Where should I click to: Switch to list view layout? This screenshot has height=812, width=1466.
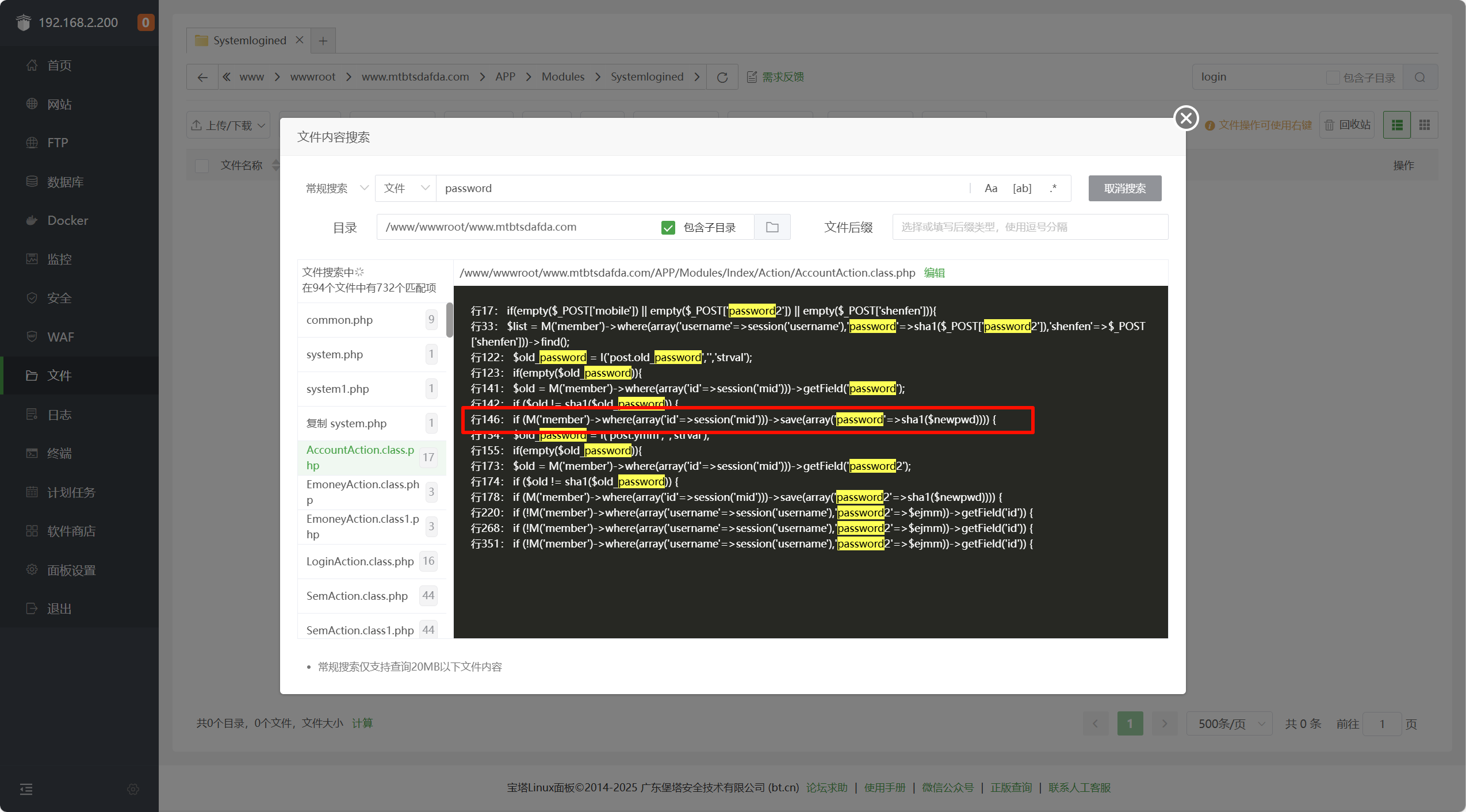coord(1397,125)
